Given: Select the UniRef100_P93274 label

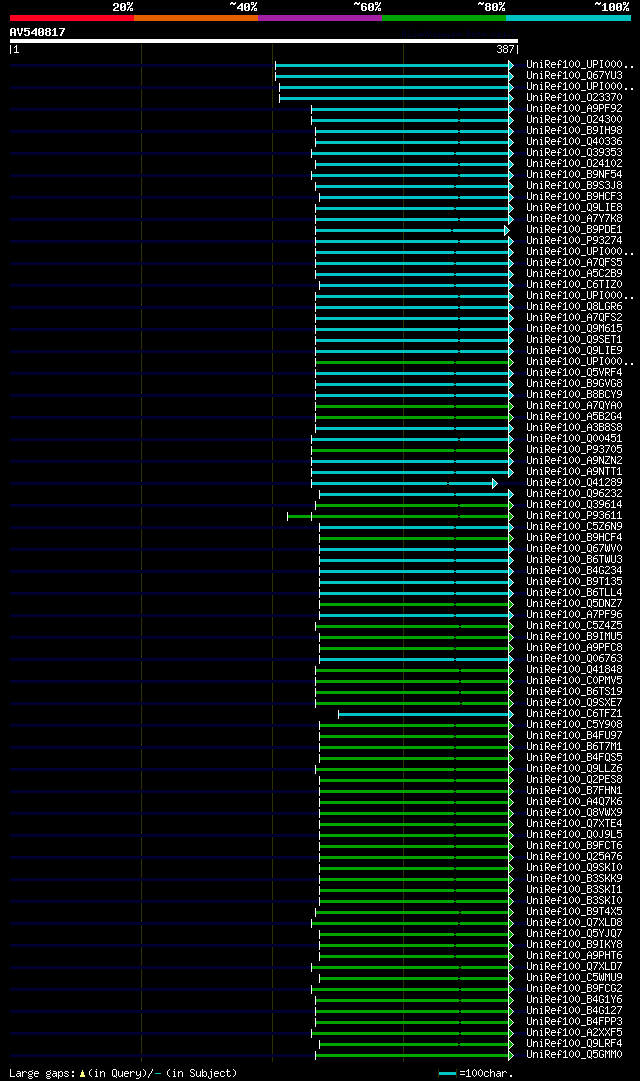Looking at the screenshot, I should [574, 241].
